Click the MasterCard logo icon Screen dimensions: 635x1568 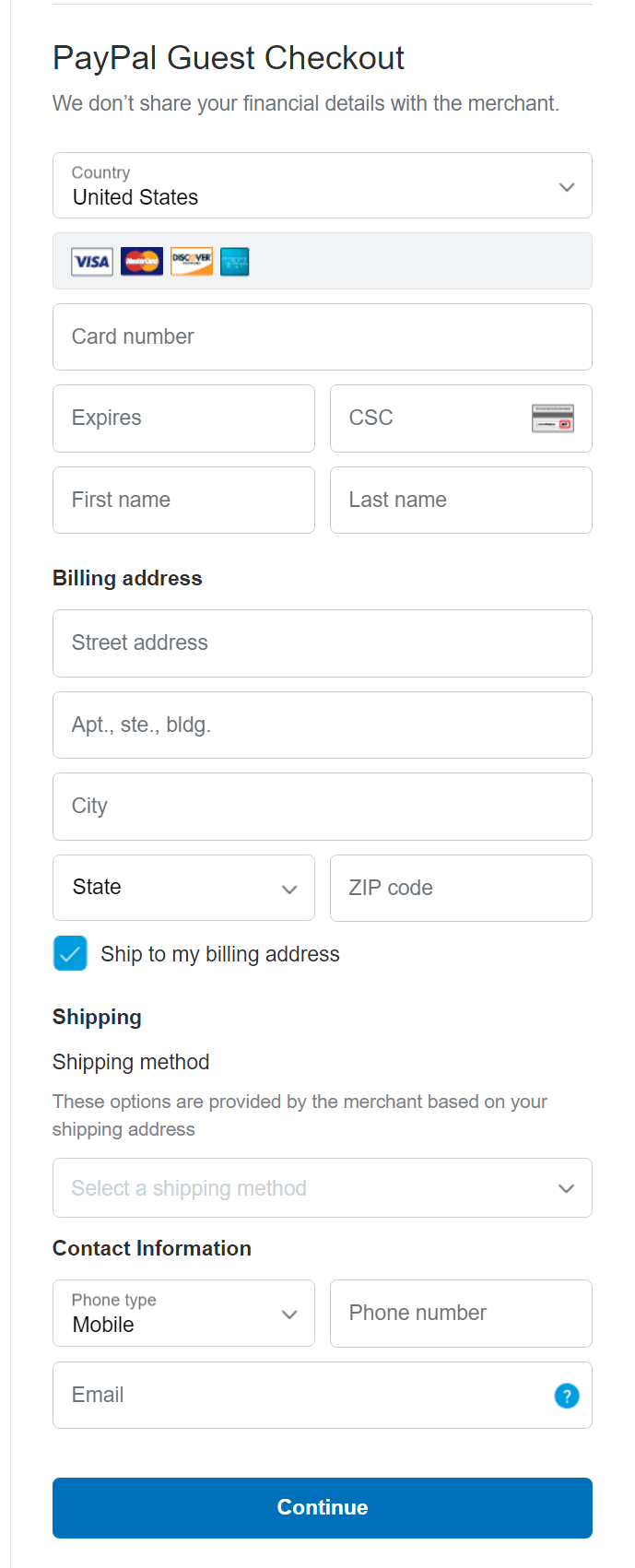(142, 262)
